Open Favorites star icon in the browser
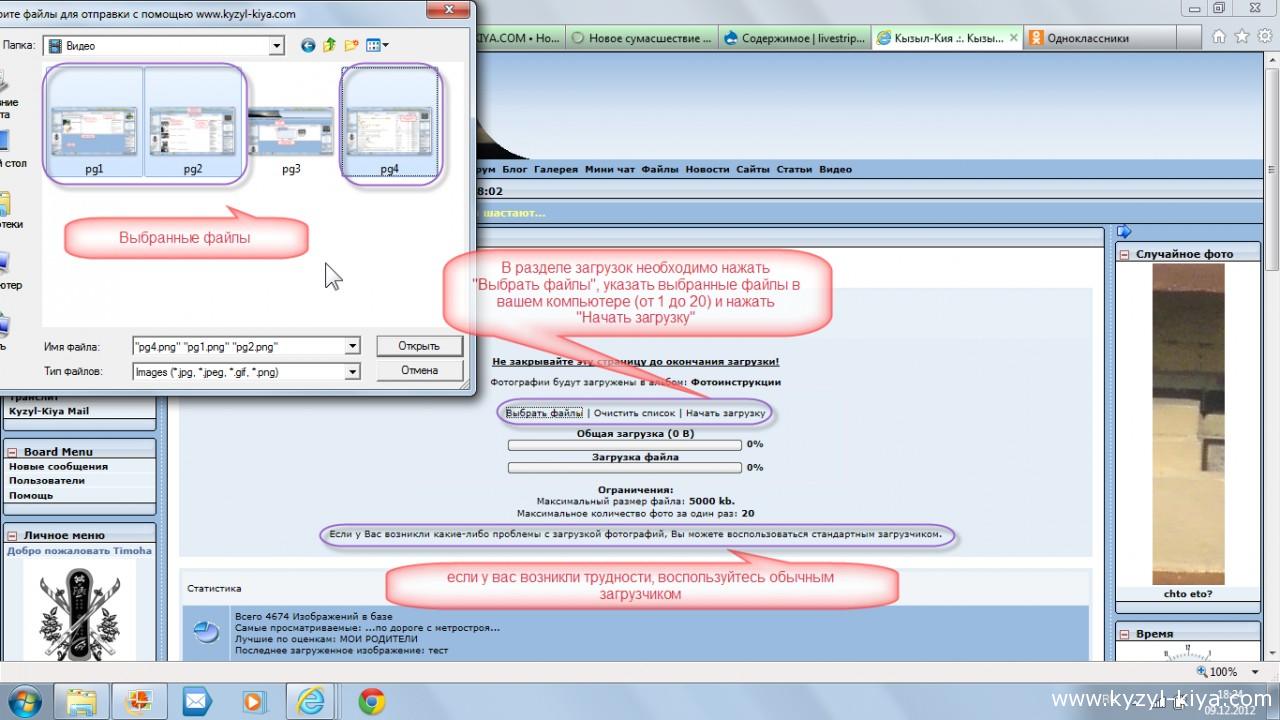The image size is (1280, 720). coord(1241,37)
